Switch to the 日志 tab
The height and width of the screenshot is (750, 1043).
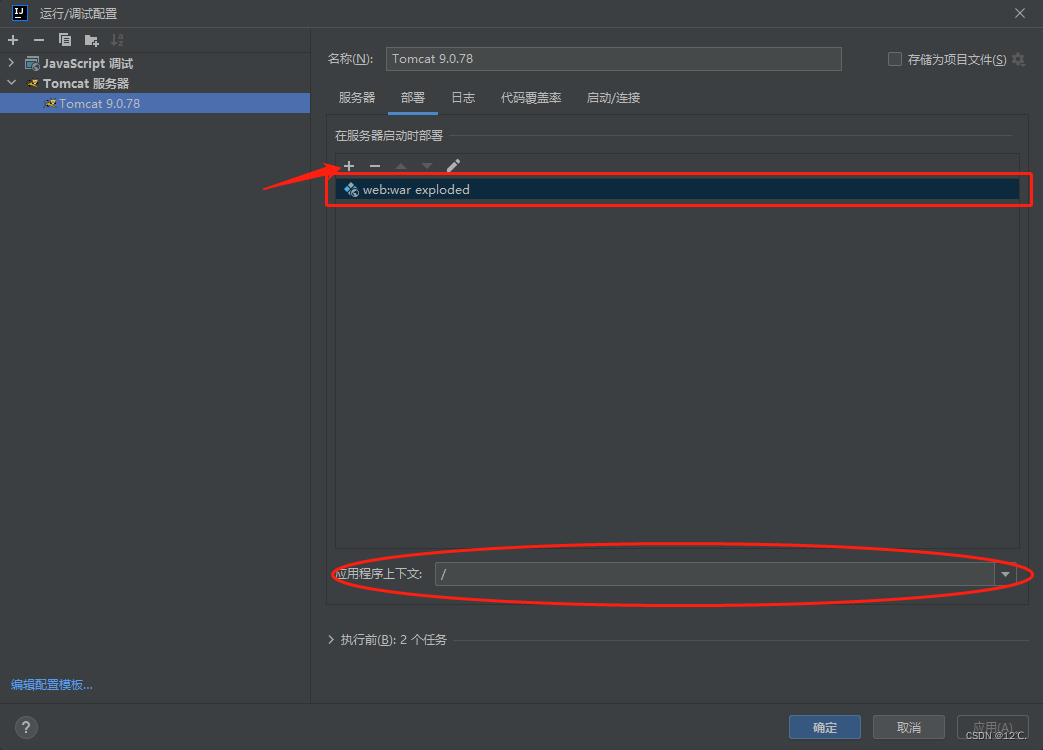[x=463, y=98]
